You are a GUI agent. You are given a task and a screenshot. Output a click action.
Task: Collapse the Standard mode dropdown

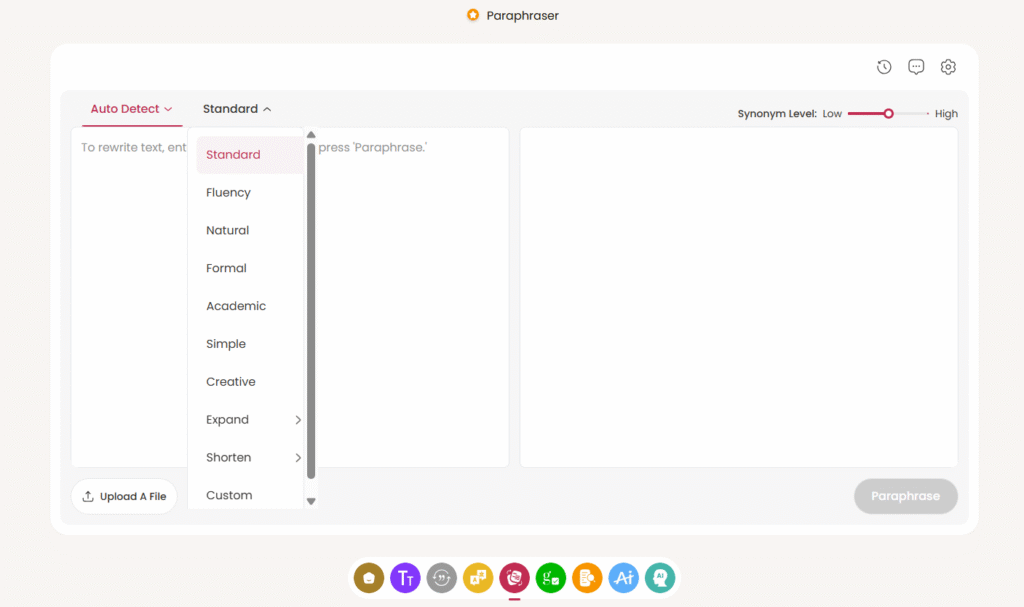click(x=237, y=109)
